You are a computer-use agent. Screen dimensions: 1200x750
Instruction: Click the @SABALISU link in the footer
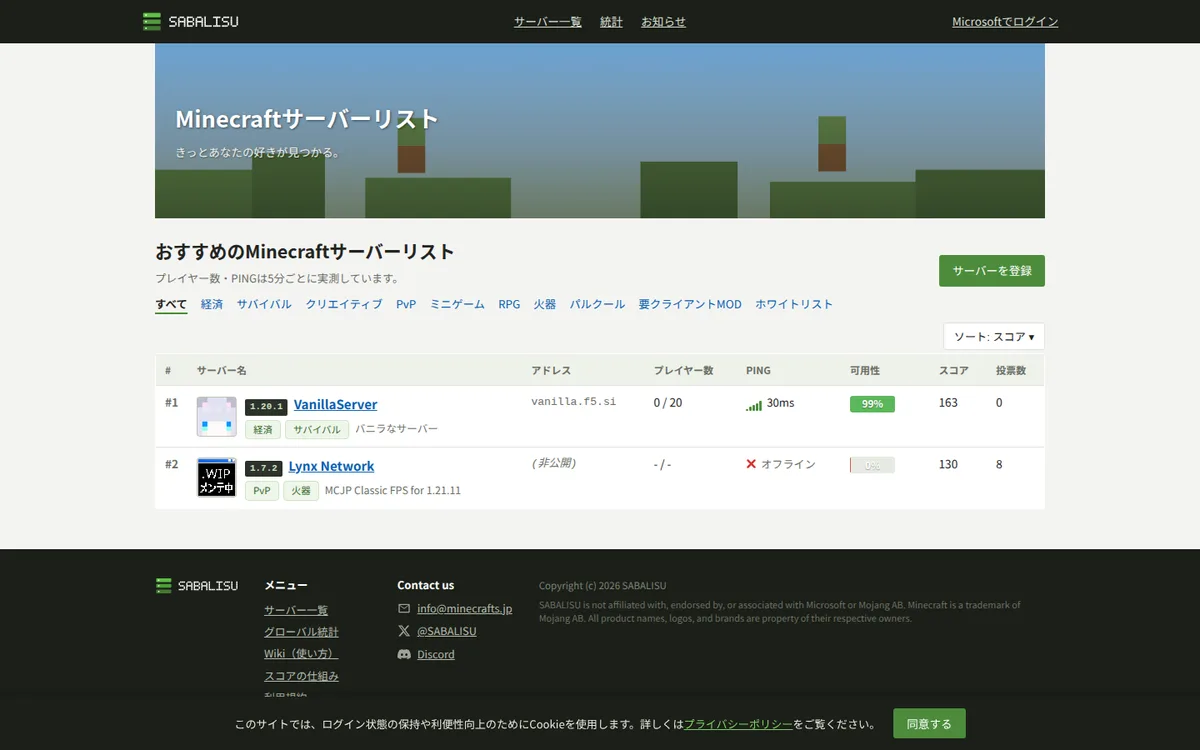(x=447, y=631)
